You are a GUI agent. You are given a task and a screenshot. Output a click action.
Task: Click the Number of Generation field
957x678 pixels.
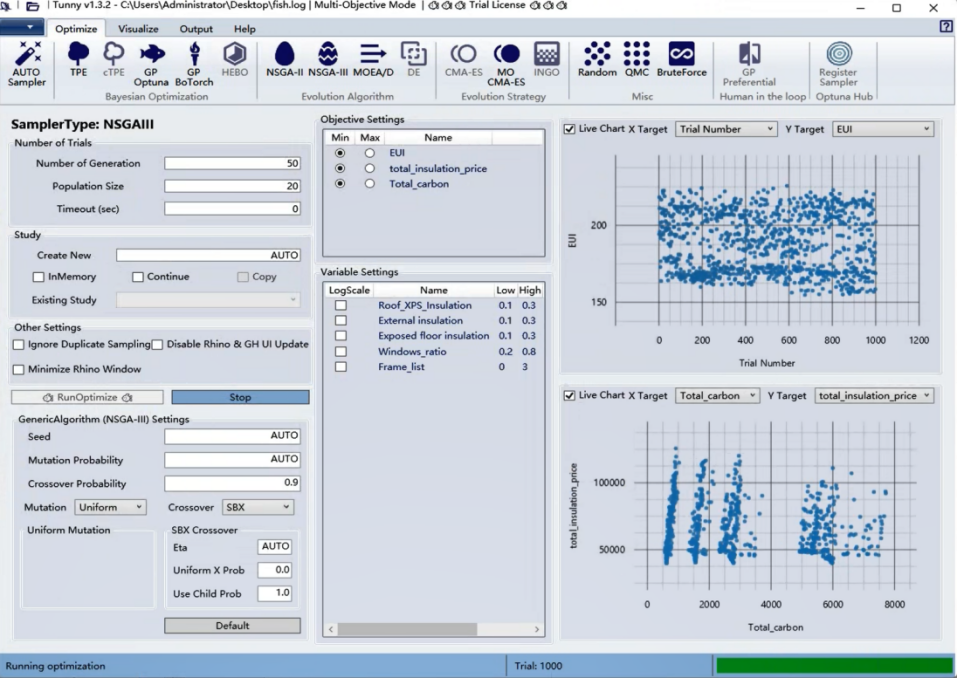[233, 164]
